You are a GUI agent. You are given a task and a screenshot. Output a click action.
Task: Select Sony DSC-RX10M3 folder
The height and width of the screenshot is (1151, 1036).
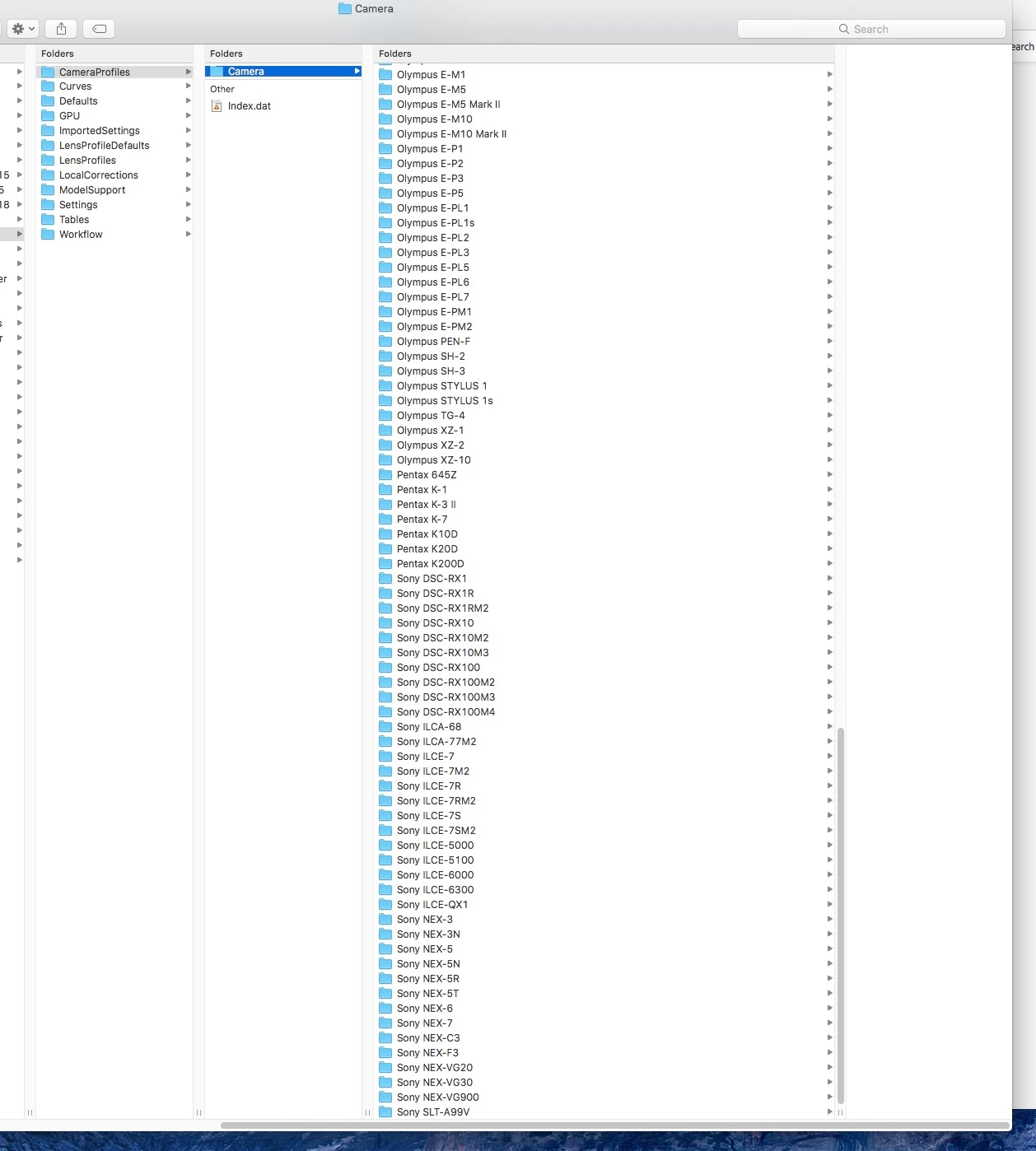coord(605,653)
